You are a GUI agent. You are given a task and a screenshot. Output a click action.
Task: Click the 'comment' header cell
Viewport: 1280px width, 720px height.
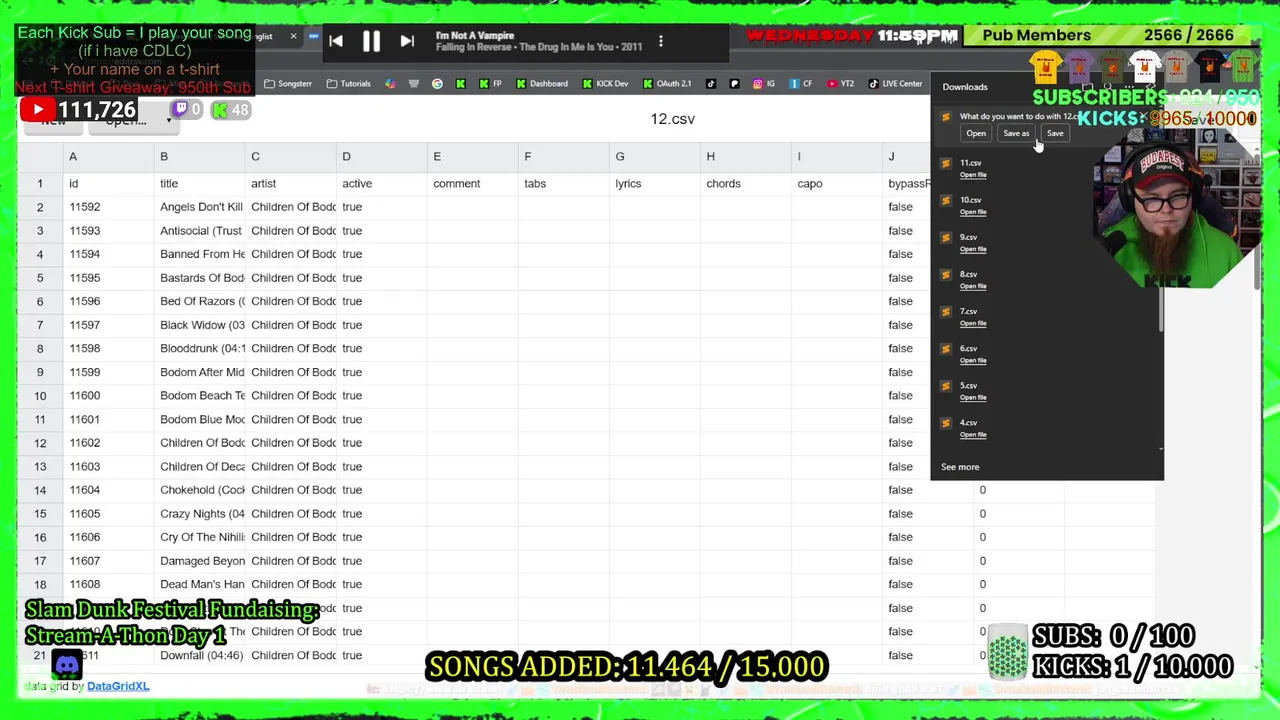pyautogui.click(x=473, y=184)
